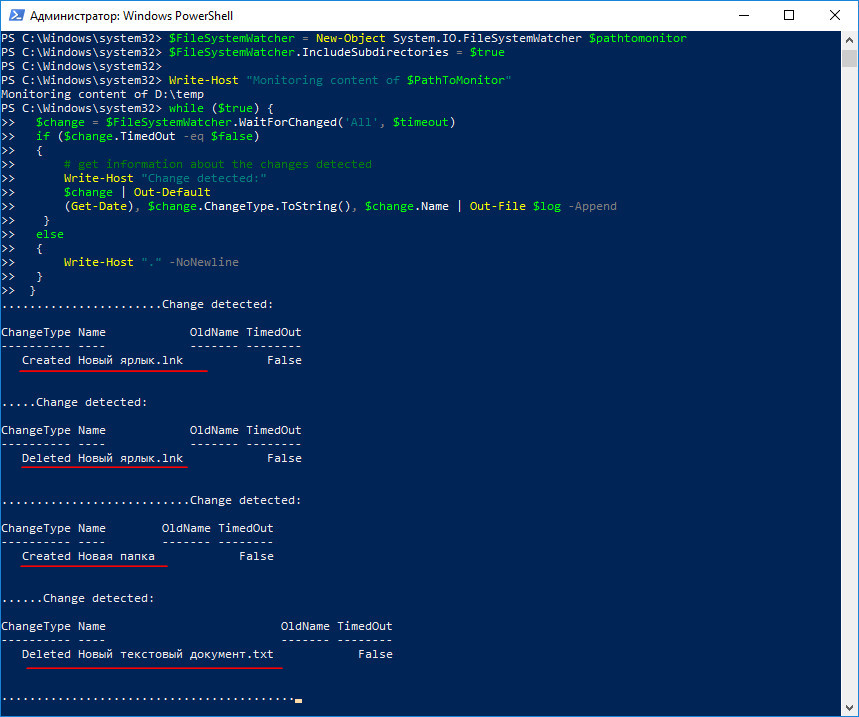The width and height of the screenshot is (859, 717).
Task: Click the scrollbar up arrow
Action: [849, 40]
